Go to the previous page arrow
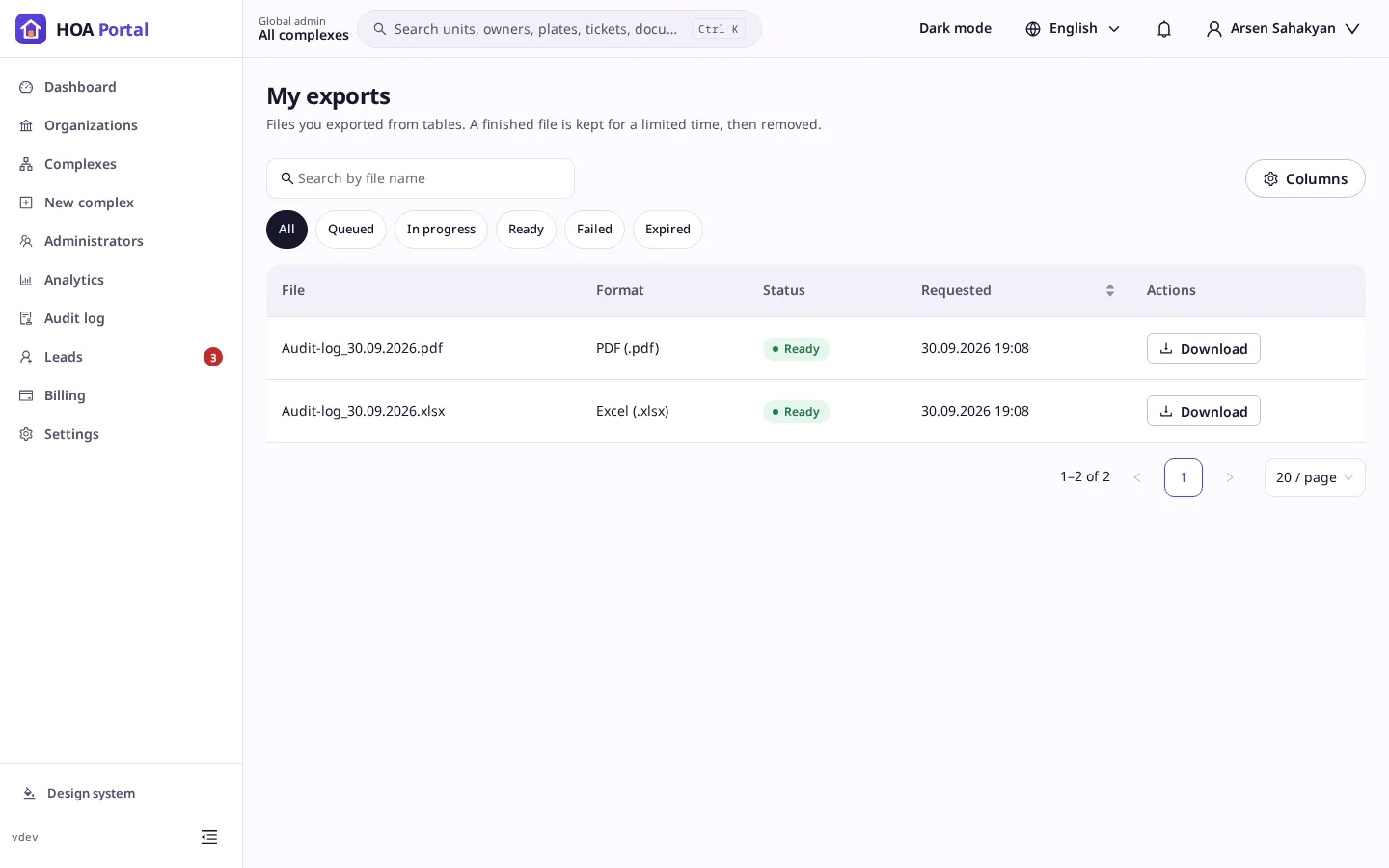 tap(1137, 477)
